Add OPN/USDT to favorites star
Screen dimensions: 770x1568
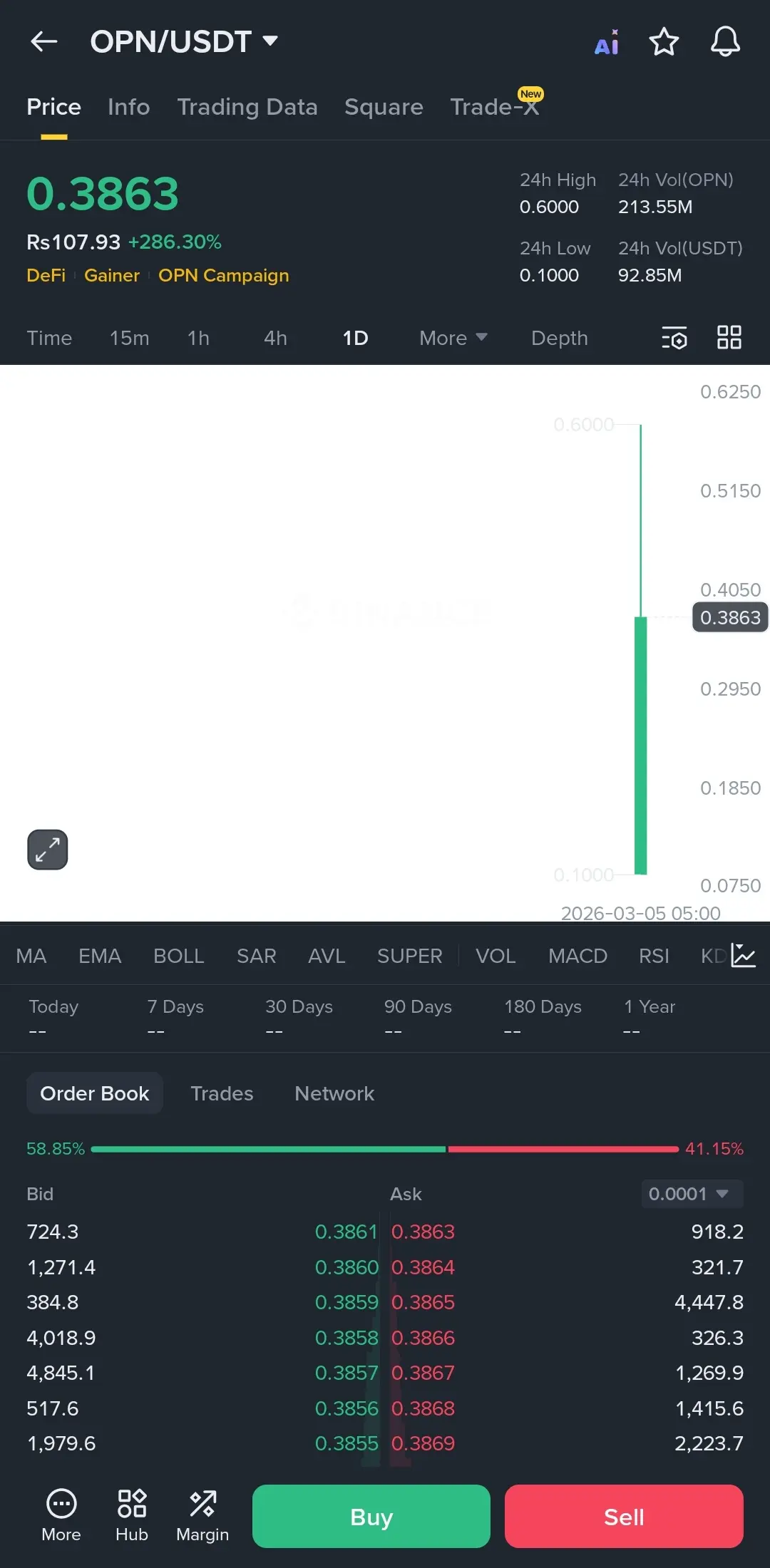664,41
